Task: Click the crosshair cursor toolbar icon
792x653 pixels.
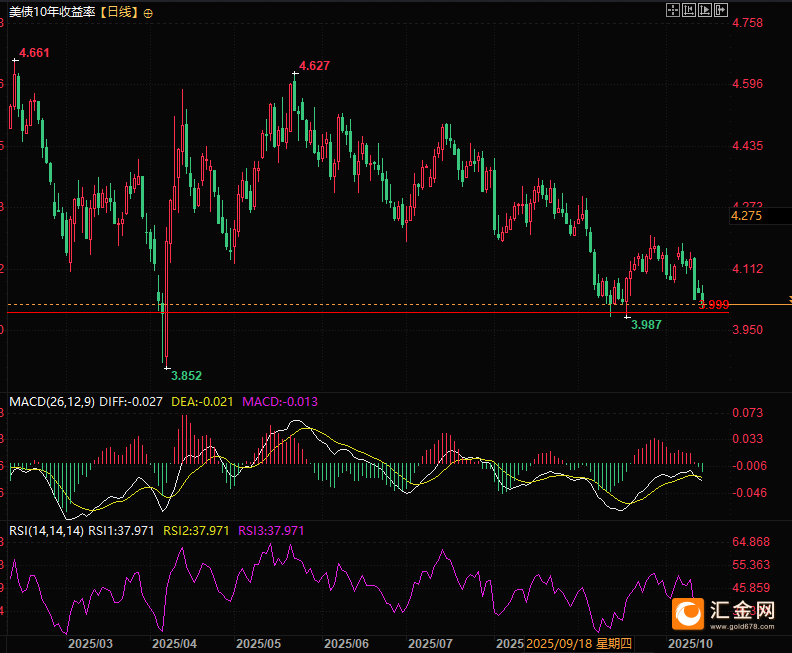Action: pos(673,10)
